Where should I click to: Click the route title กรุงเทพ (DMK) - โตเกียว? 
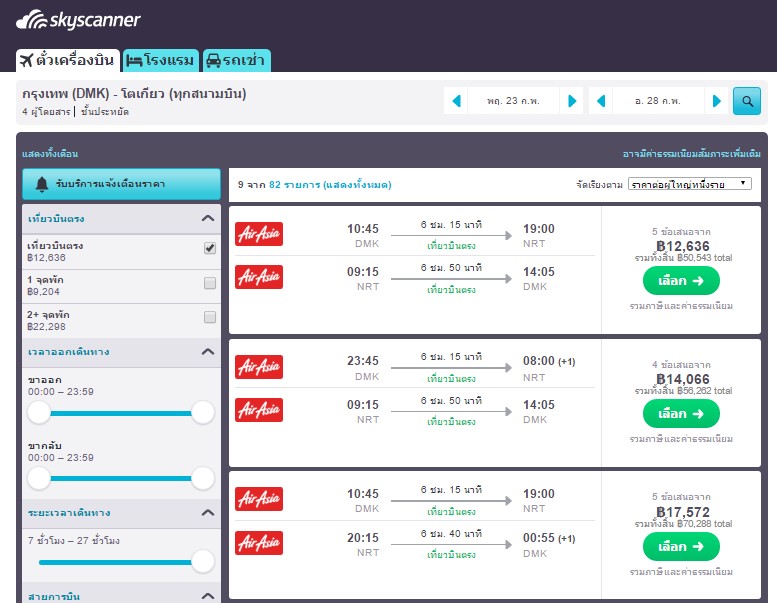point(134,94)
